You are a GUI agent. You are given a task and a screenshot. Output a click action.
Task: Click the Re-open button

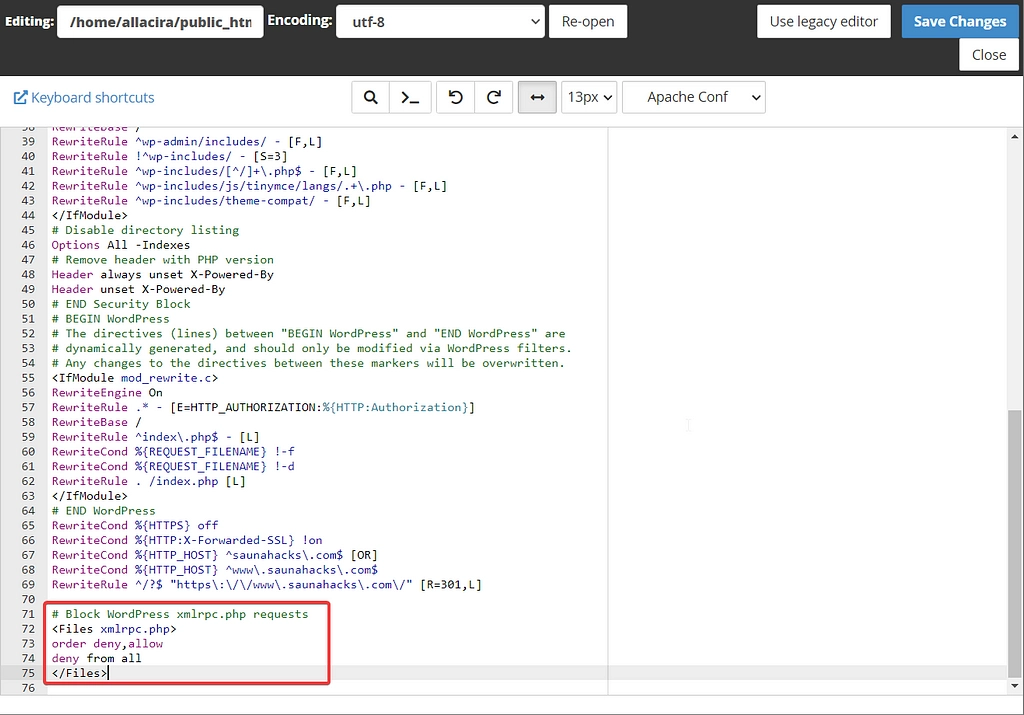pos(588,22)
